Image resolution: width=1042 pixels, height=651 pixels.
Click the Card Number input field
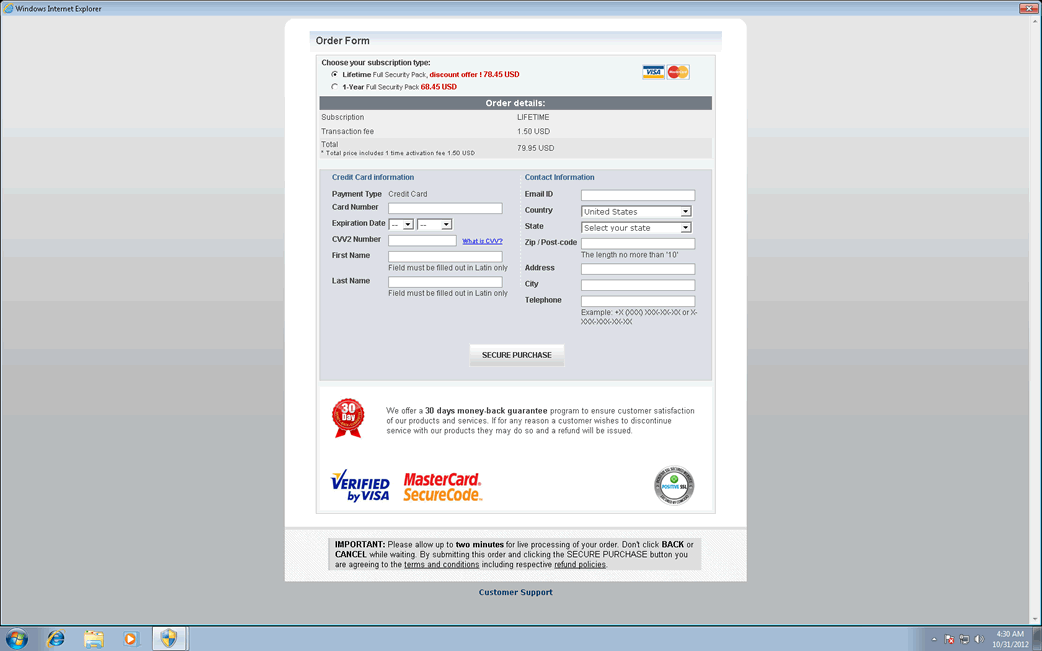click(445, 208)
